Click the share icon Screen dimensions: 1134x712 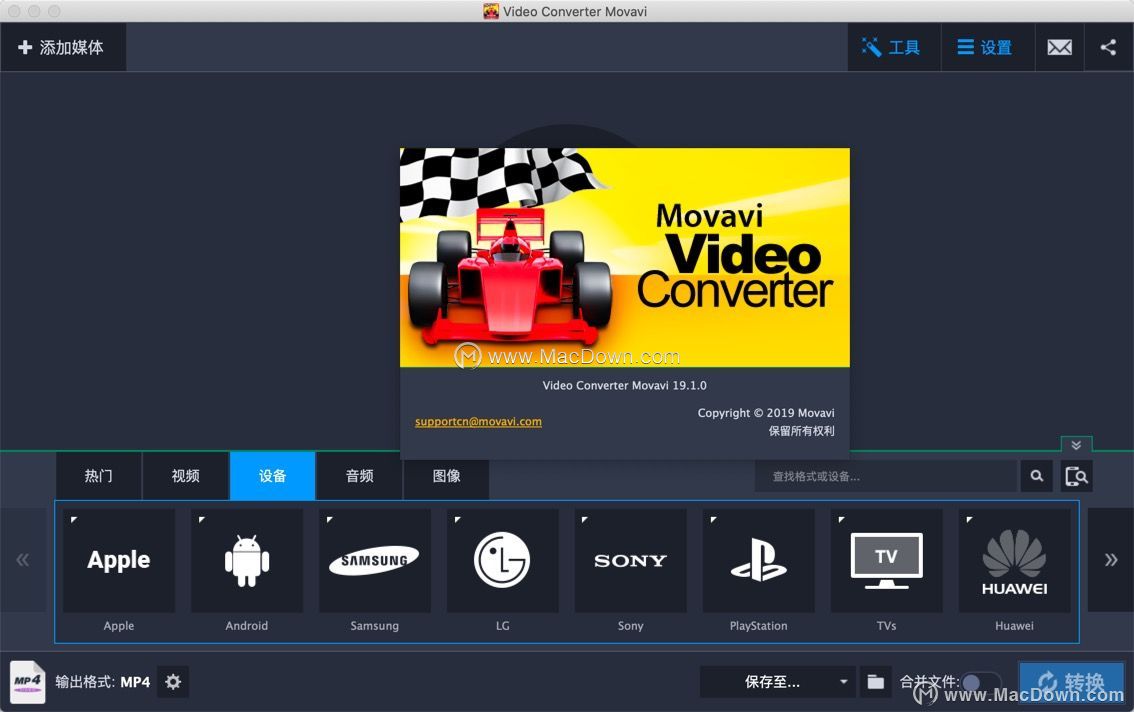(1108, 47)
